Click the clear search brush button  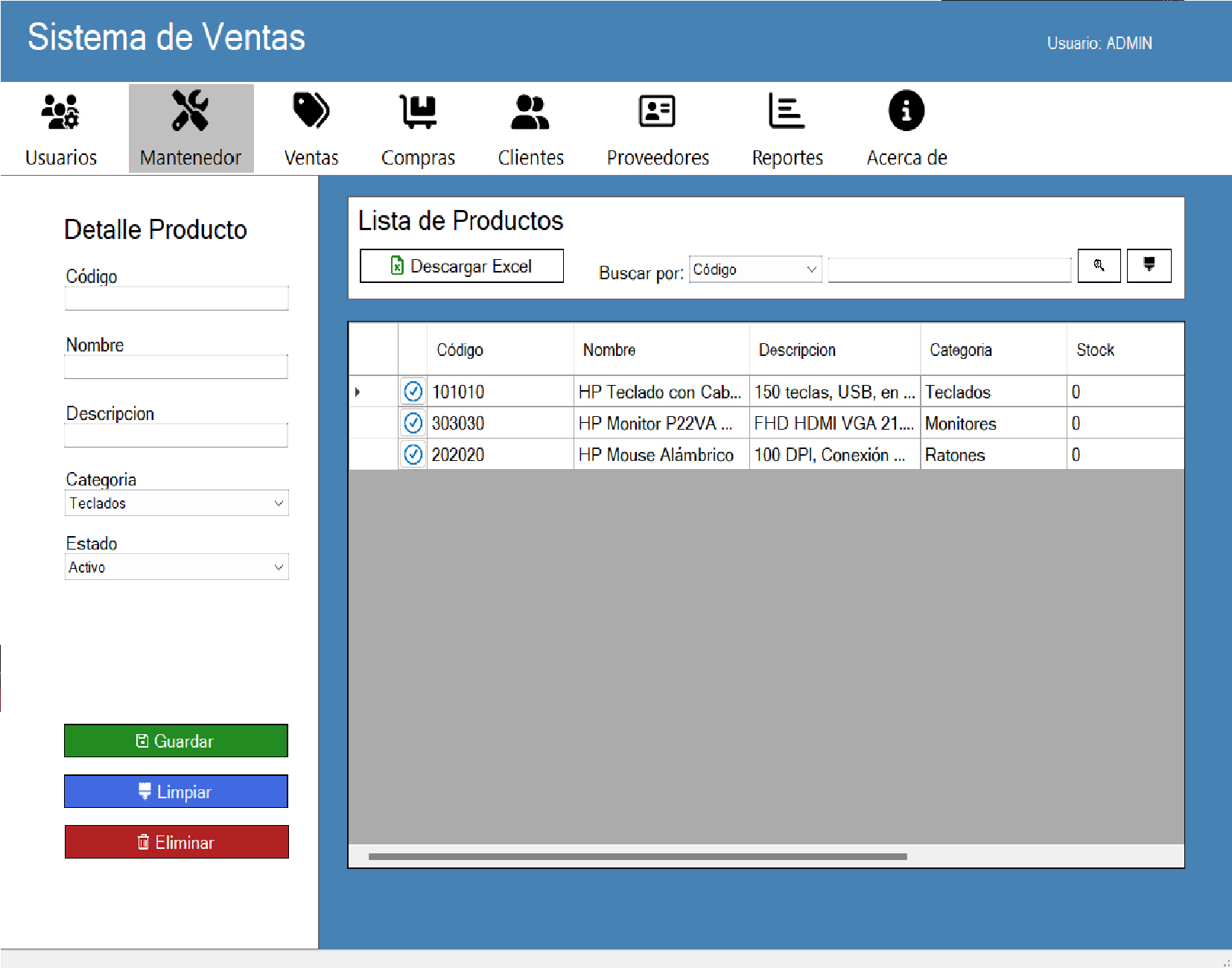(1149, 266)
